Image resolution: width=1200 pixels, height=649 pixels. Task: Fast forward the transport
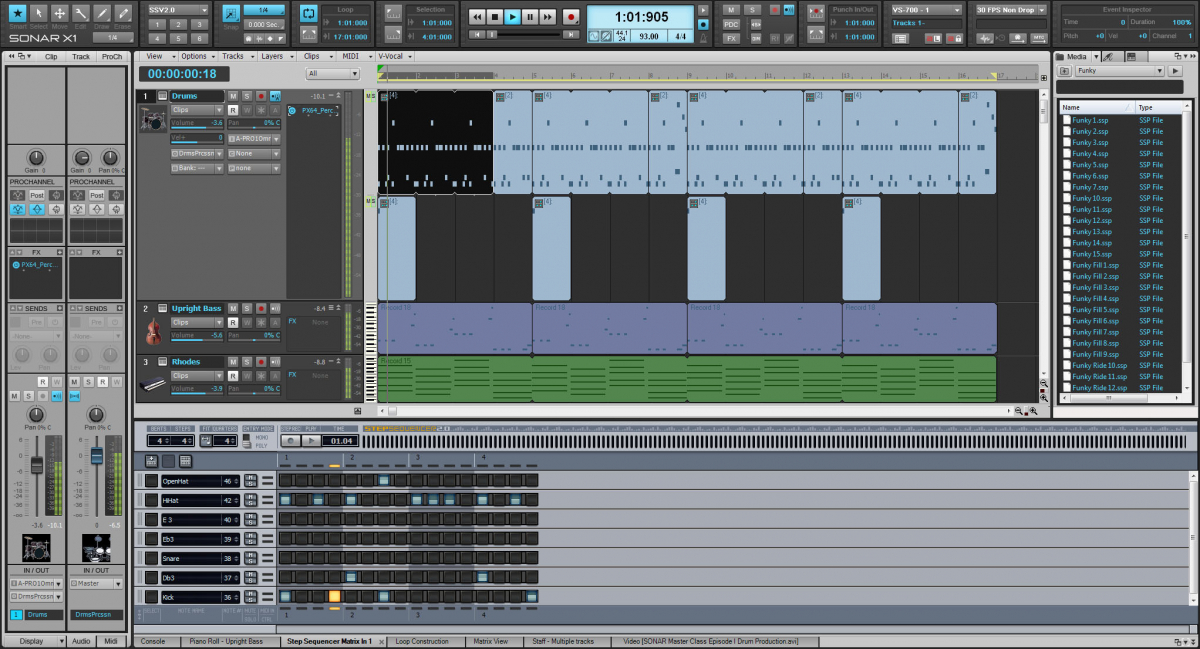tap(548, 17)
